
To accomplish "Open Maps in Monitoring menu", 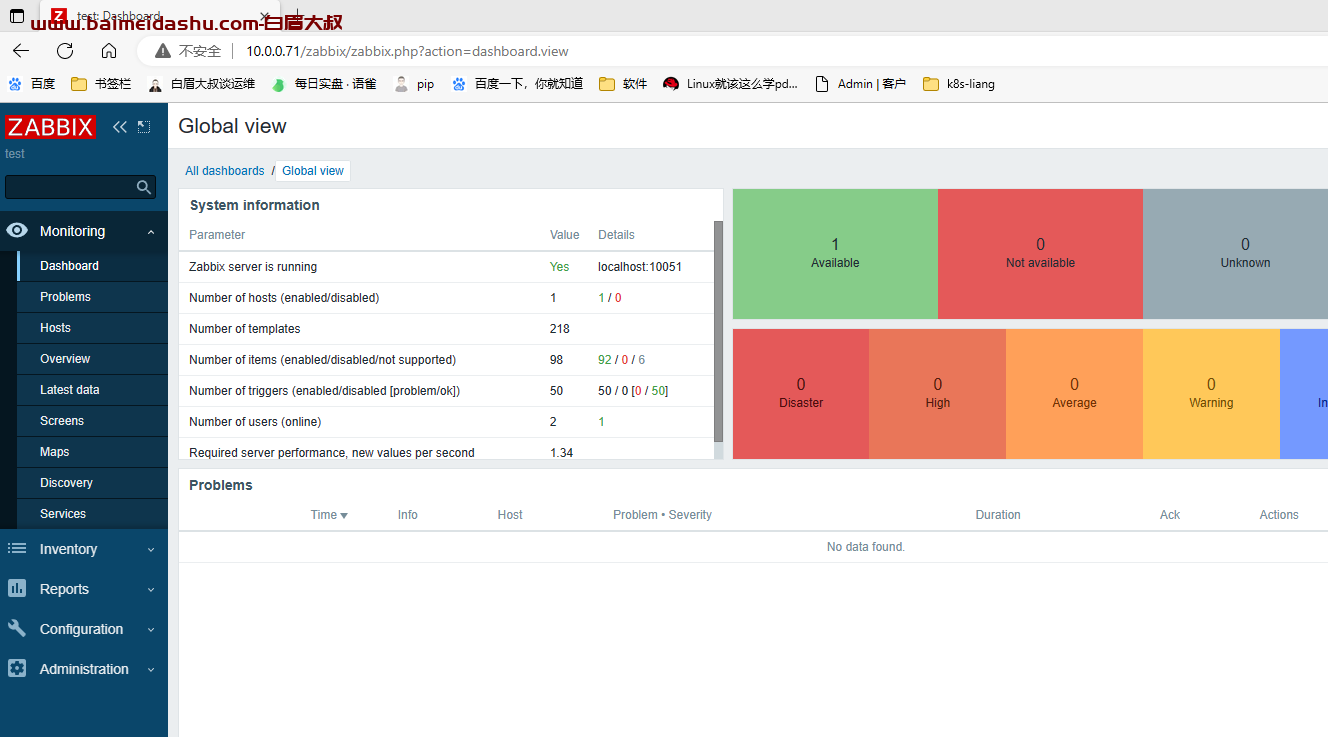I will coord(92,452).
